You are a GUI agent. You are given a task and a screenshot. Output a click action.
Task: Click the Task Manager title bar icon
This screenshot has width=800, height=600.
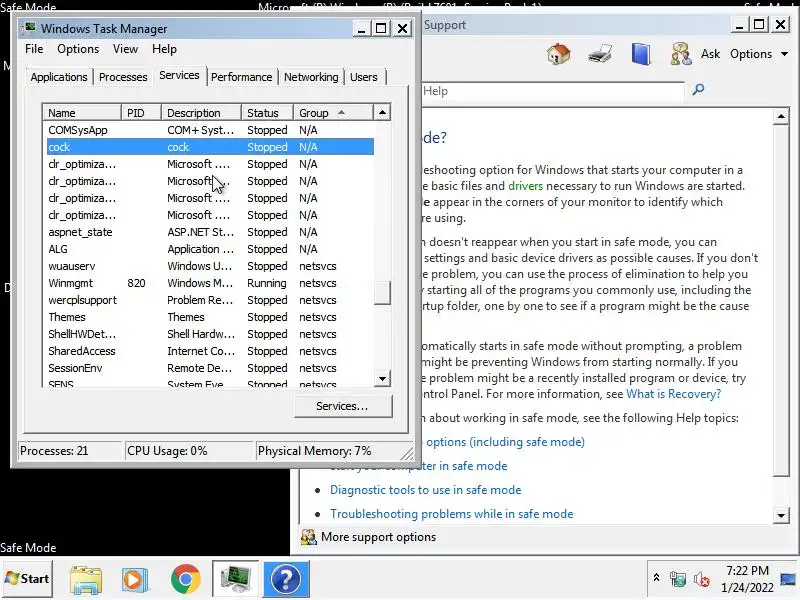(31, 28)
